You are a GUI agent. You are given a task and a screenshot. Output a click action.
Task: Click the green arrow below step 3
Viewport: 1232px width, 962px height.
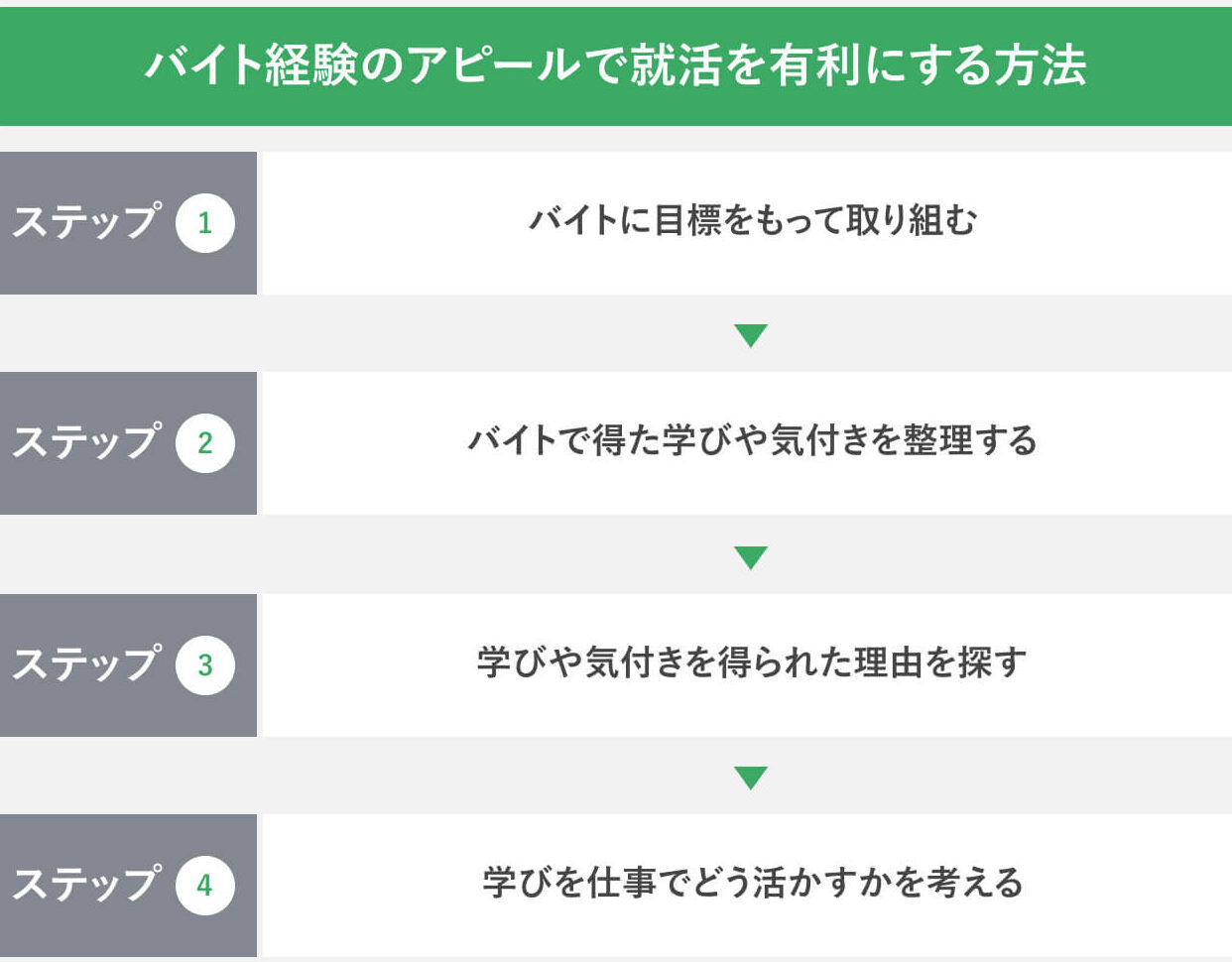pos(751,779)
